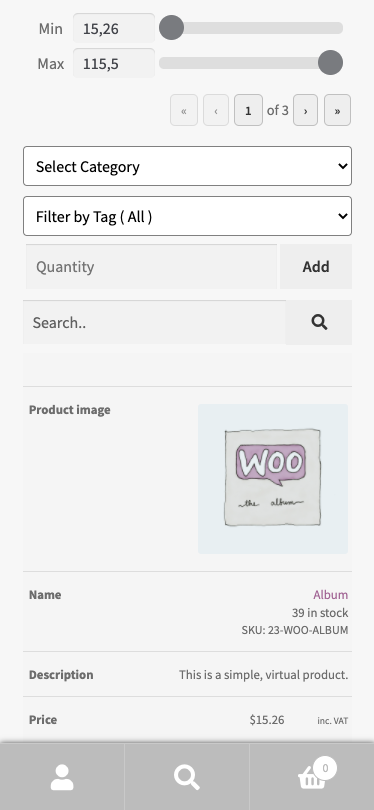Click the Min price slider handle

pos(172,27)
